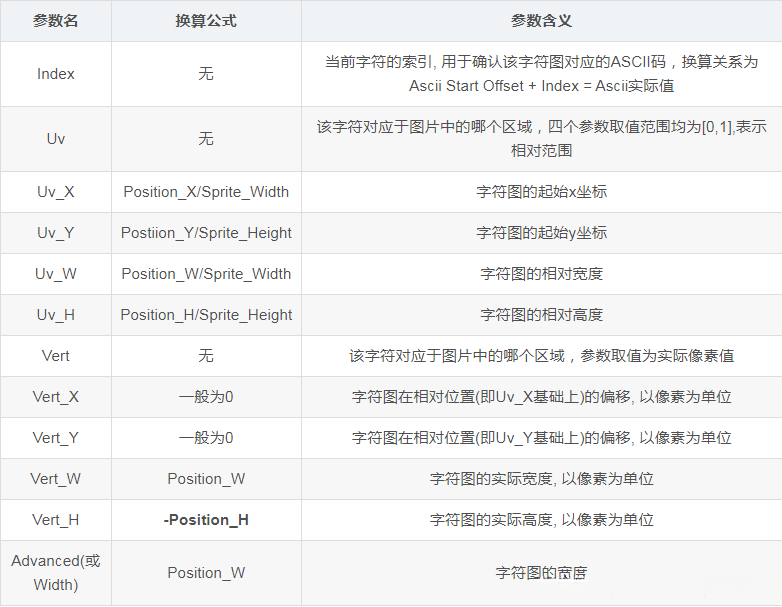Screen dimensions: 782x607
Task: Click 无 in the Vert row
Action: click(206, 356)
